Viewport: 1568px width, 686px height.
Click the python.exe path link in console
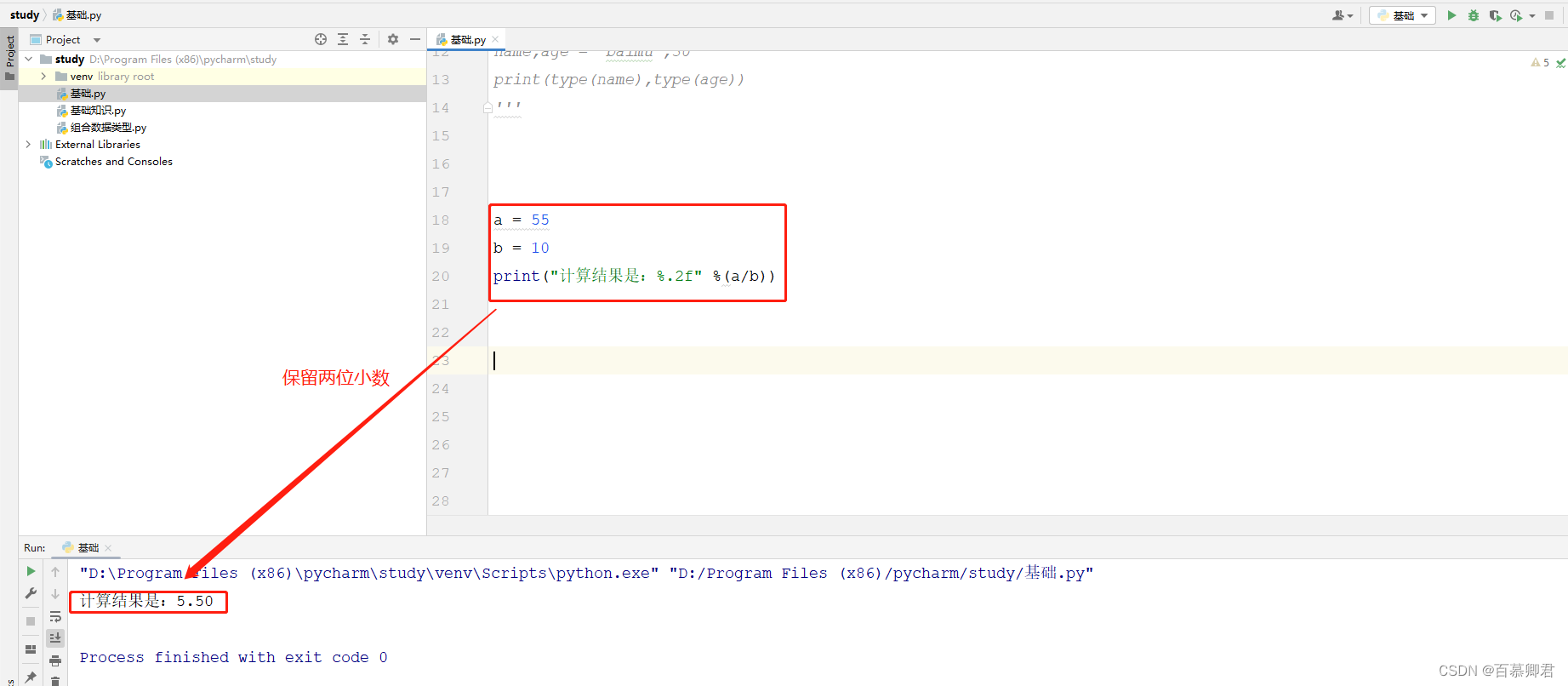[x=369, y=574]
